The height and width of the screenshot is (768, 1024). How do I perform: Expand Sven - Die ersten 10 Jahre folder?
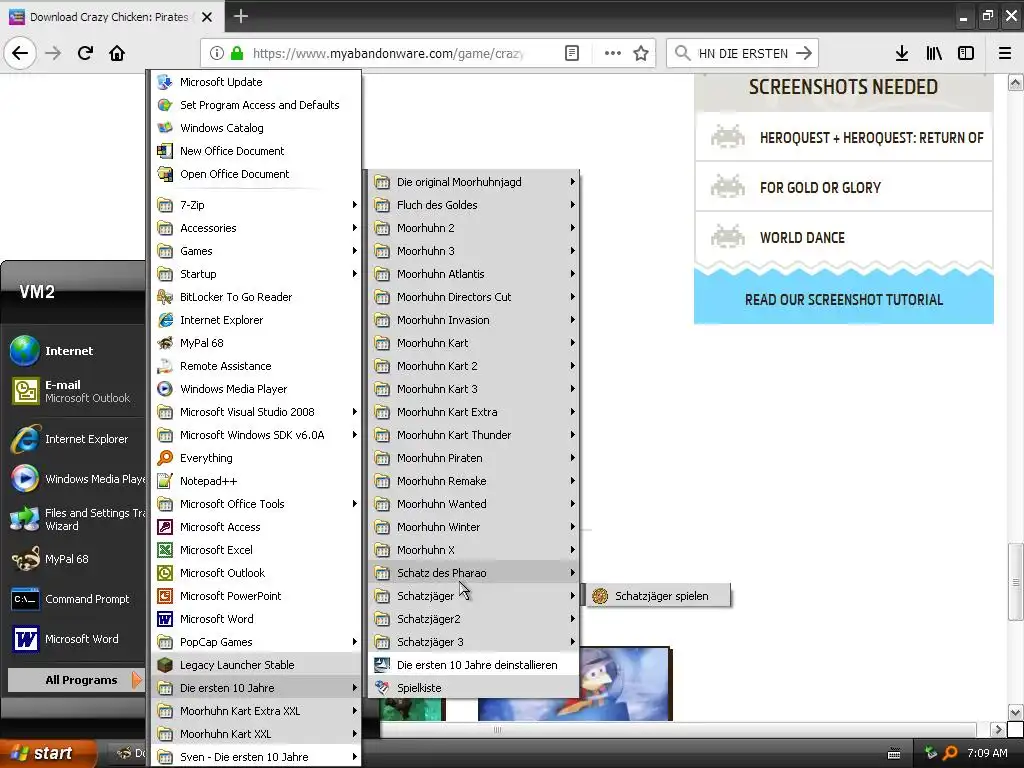(x=257, y=756)
